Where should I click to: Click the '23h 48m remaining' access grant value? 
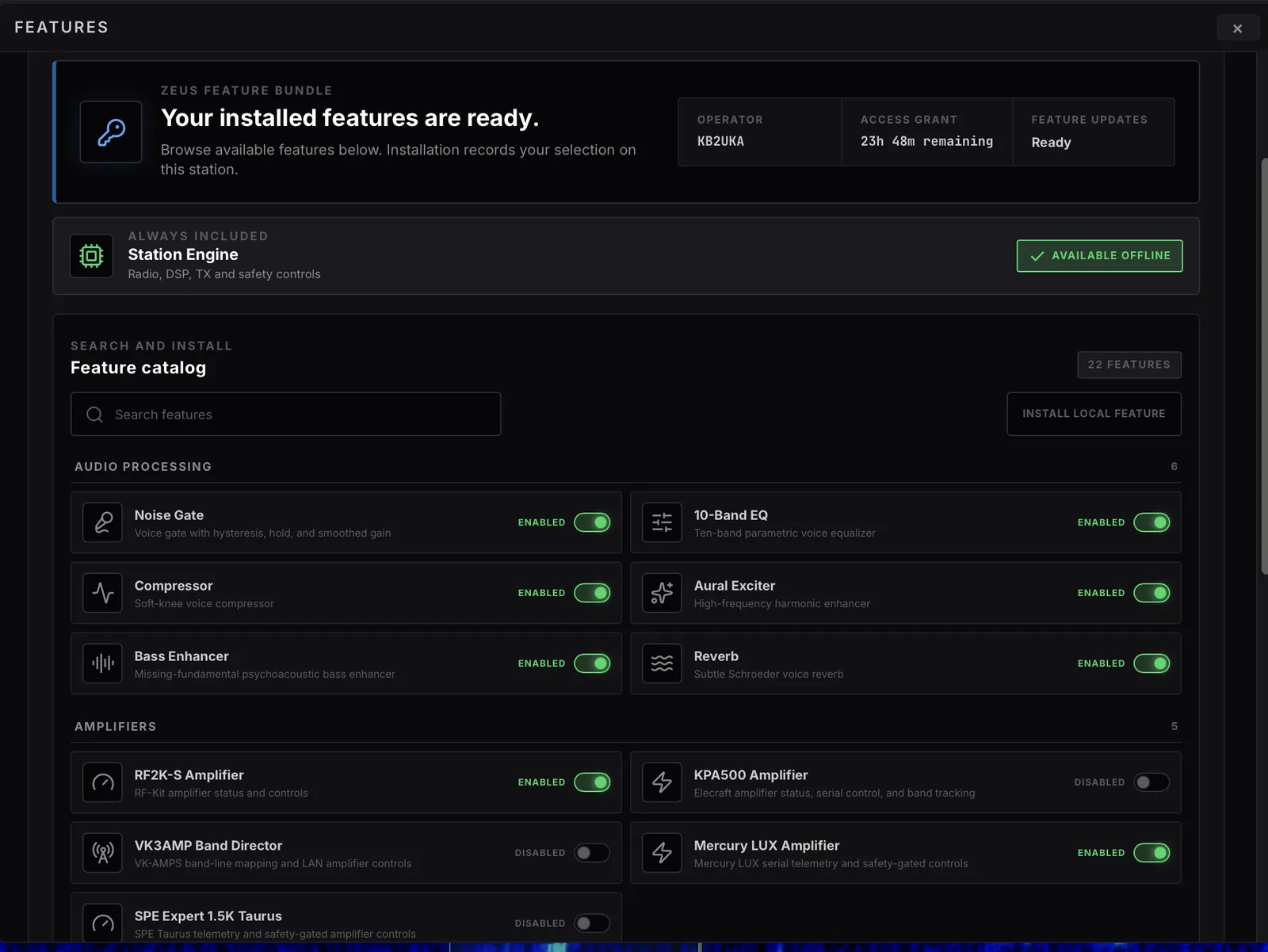926,141
